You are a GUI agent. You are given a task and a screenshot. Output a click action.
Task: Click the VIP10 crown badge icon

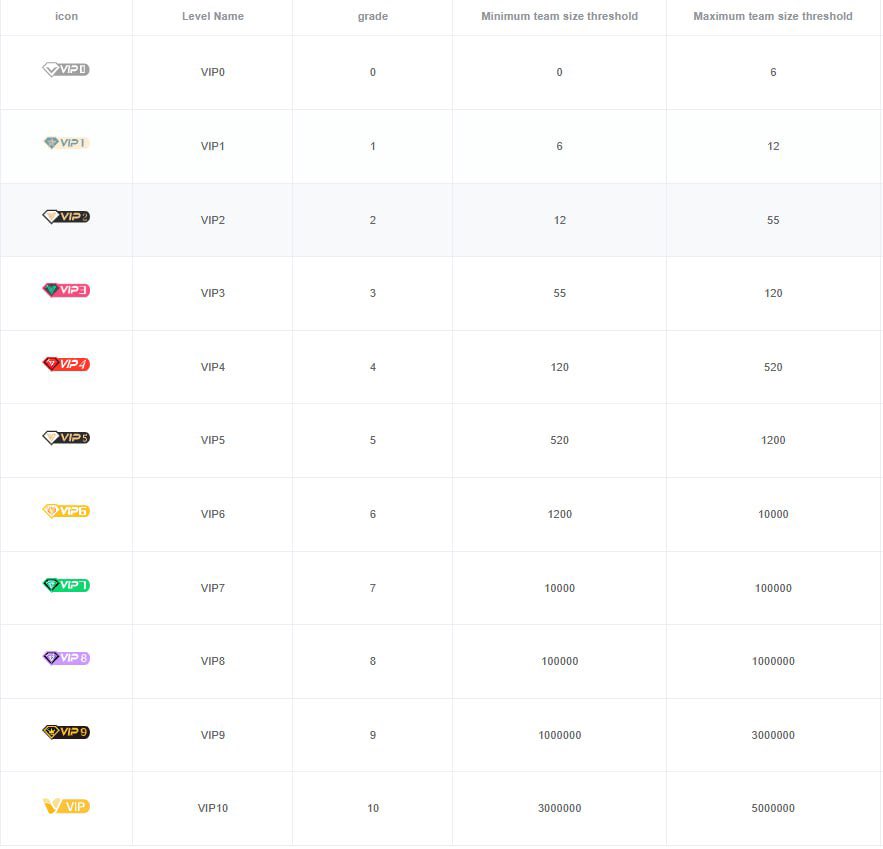click(x=66, y=805)
